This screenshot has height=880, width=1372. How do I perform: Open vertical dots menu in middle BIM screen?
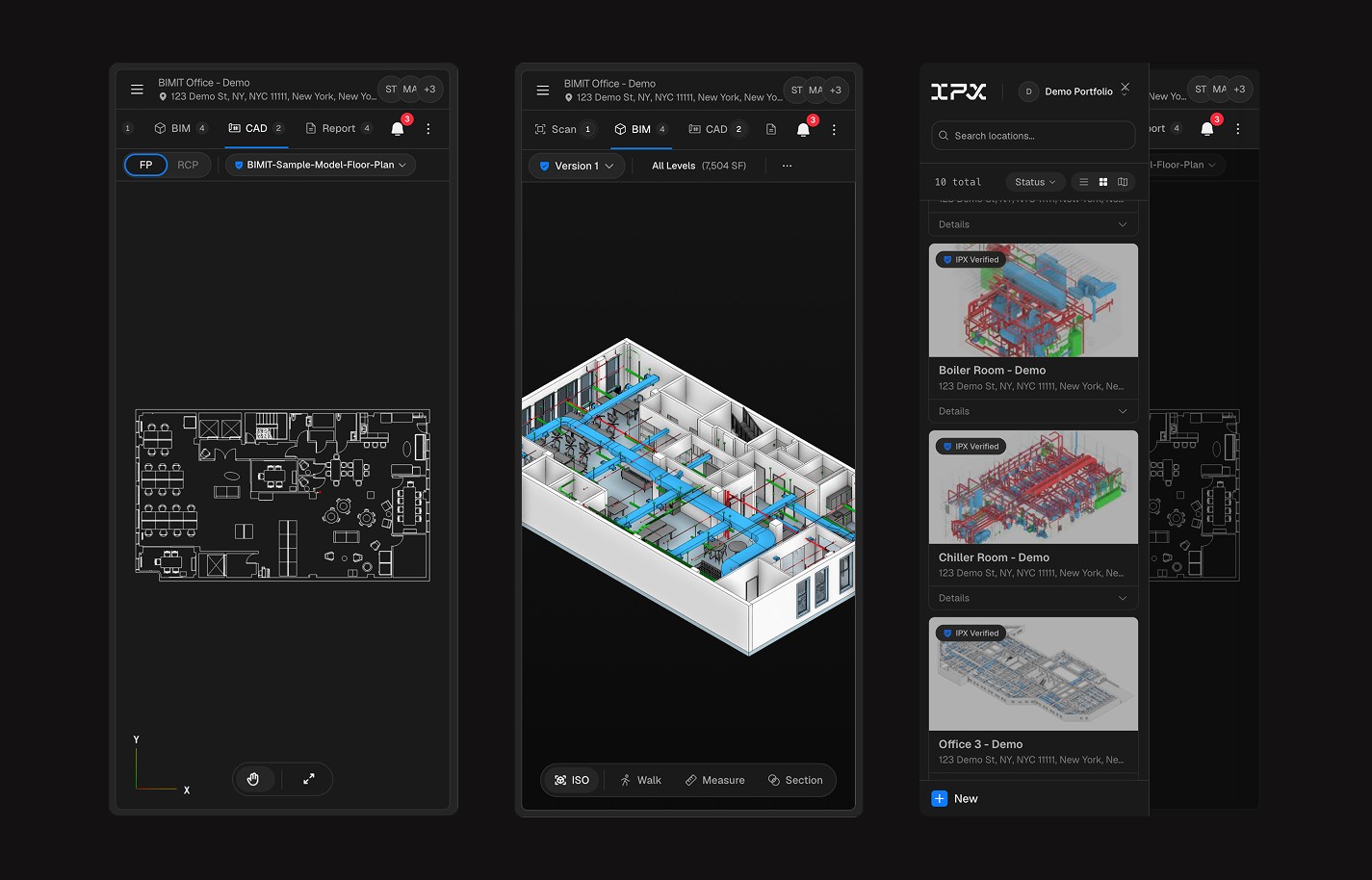(834, 129)
